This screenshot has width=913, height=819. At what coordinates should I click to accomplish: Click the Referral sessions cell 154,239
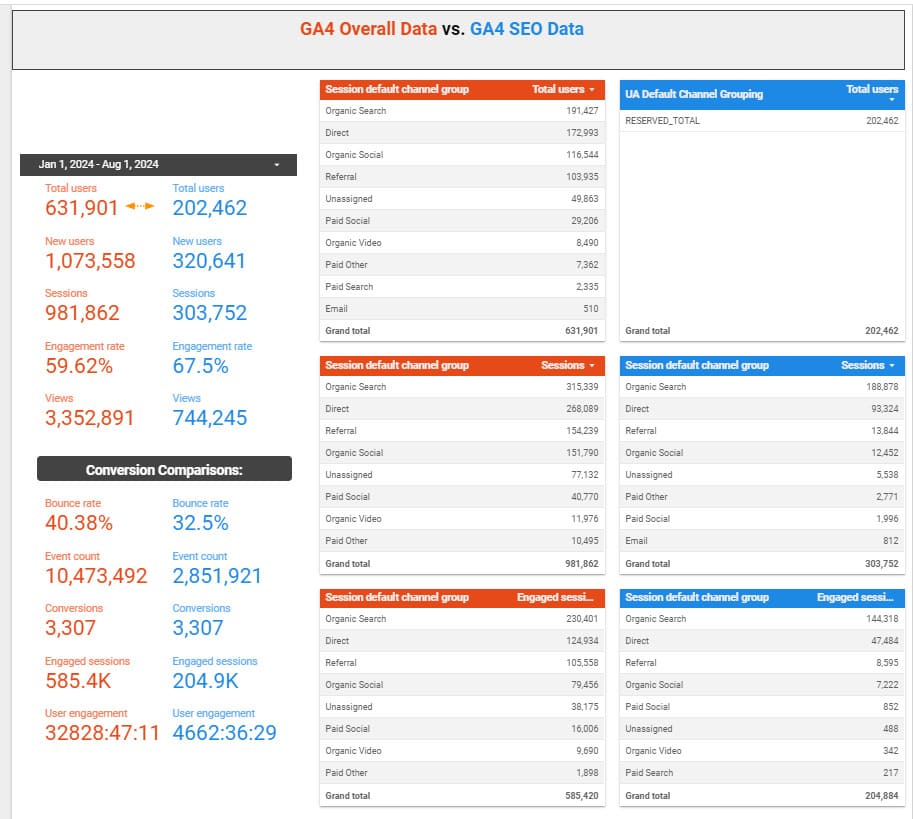pos(582,431)
